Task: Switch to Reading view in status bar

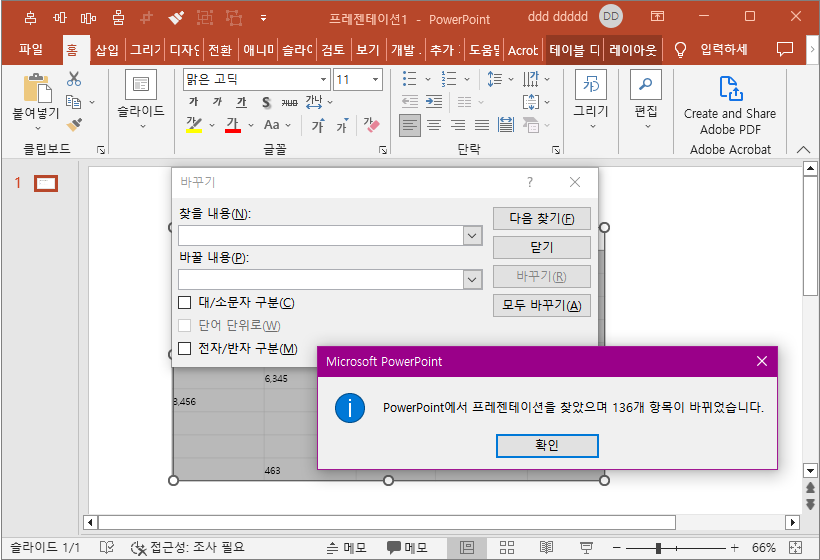Action: coord(546,547)
